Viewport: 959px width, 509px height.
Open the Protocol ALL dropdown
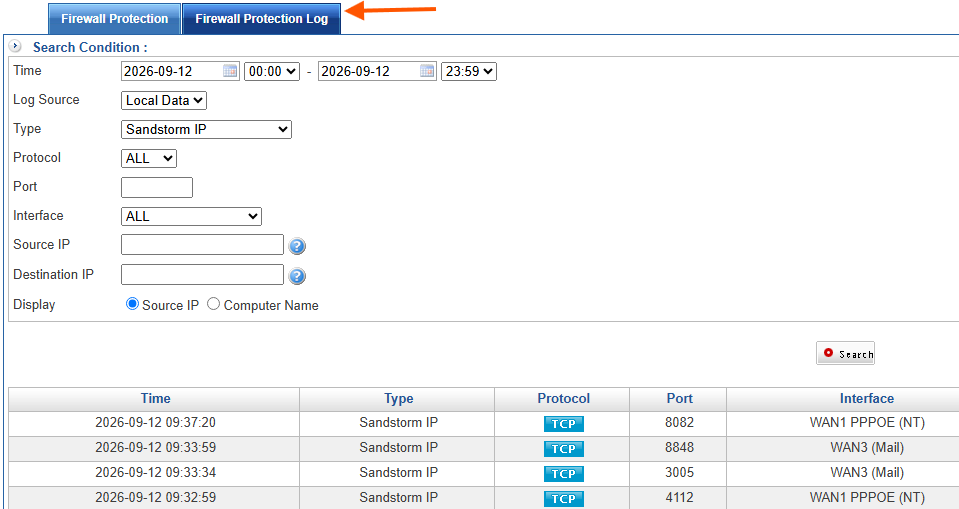[x=149, y=158]
